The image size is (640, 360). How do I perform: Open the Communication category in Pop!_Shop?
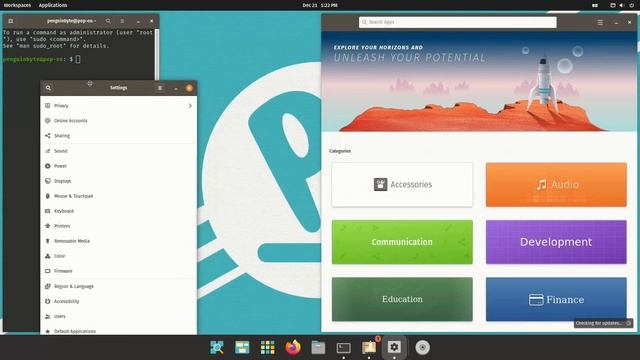point(402,242)
